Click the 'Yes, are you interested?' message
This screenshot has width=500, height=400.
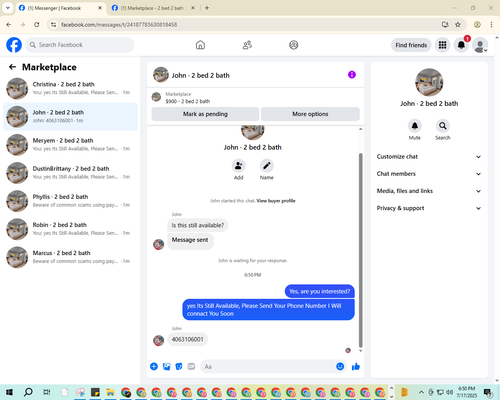[x=320, y=291]
